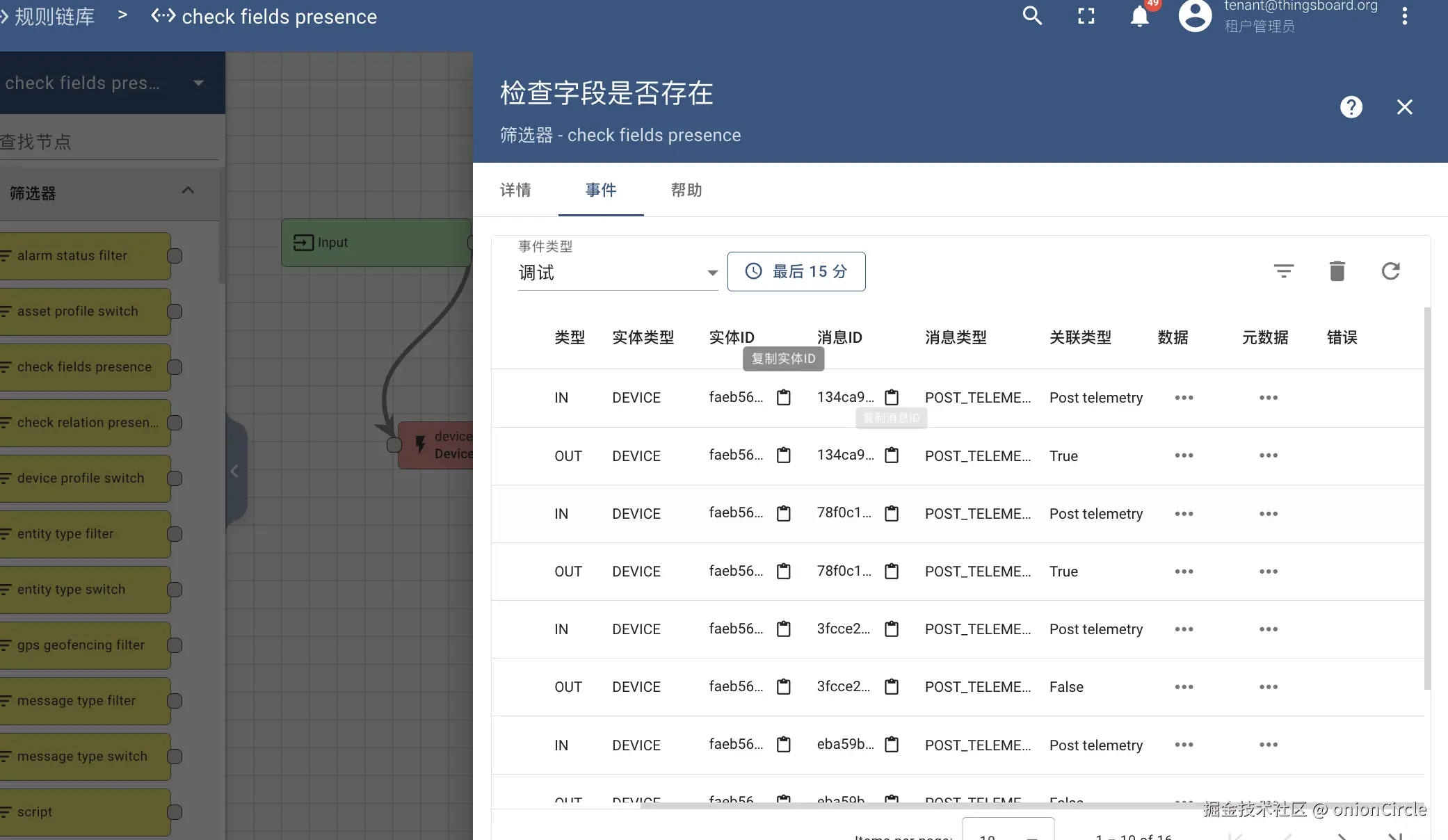Image resolution: width=1448 pixels, height=840 pixels.
Task: Click the 查找节点 search field
Action: [108, 142]
